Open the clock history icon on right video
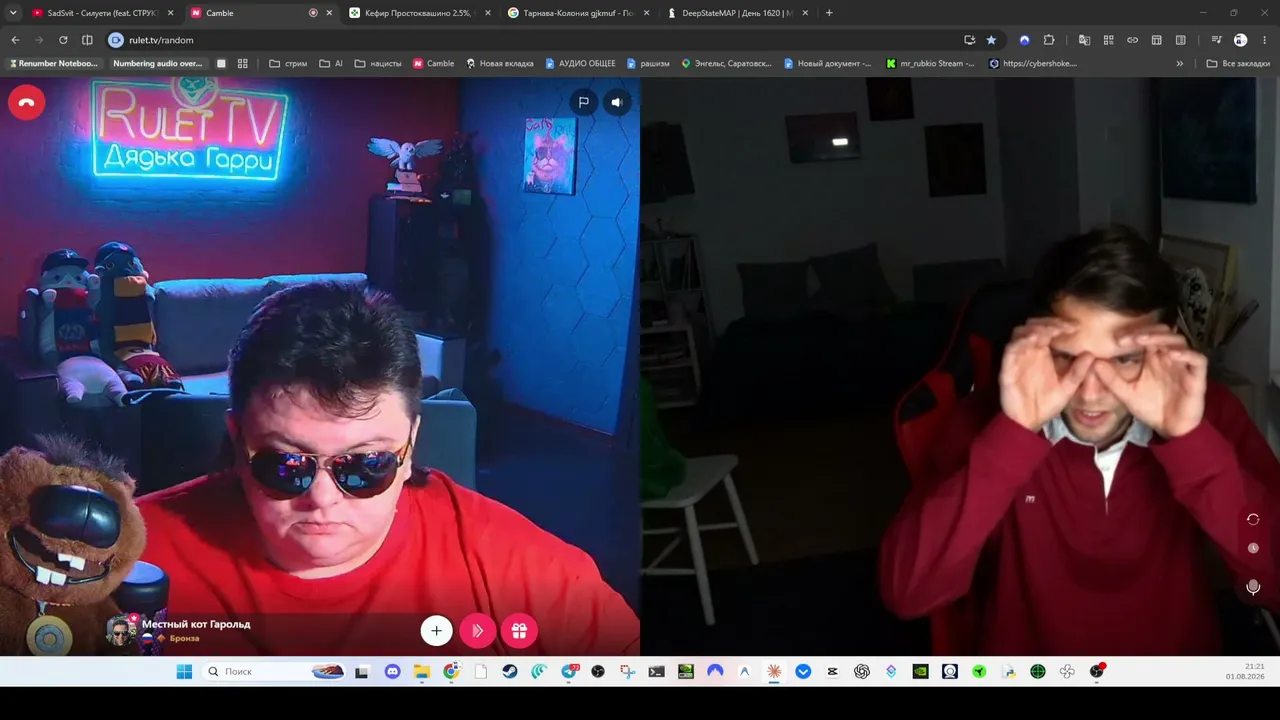This screenshot has height=720, width=1280. point(1253,548)
